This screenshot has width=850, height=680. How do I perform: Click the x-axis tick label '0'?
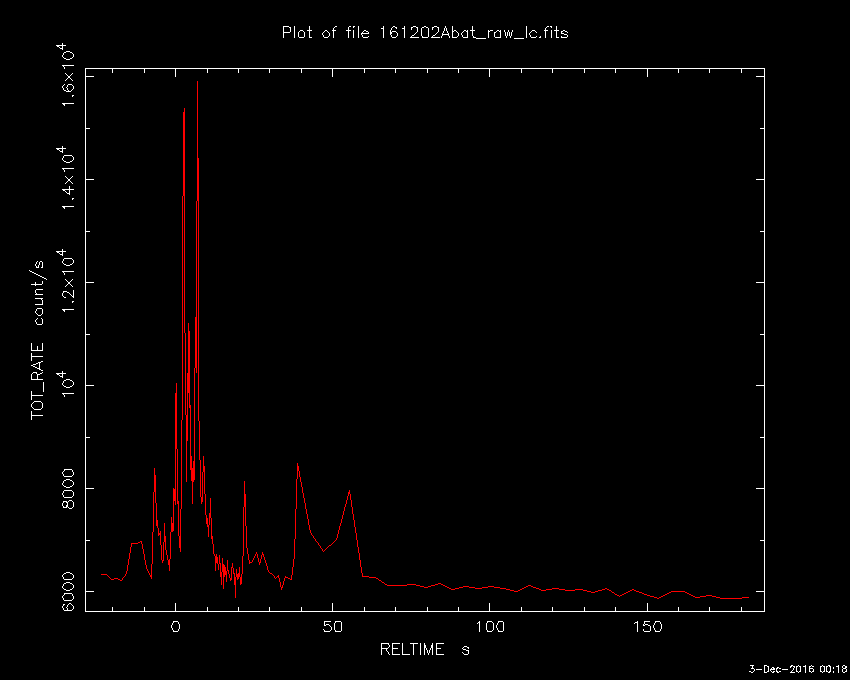[176, 627]
